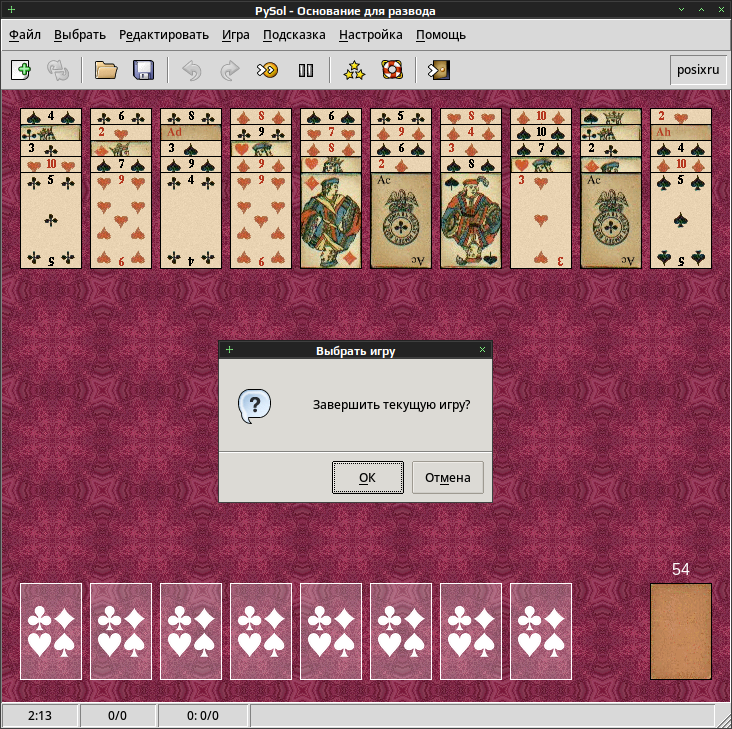Click the Выбрать игру dialog menu plus icon
This screenshot has width=732, height=729.
229,350
